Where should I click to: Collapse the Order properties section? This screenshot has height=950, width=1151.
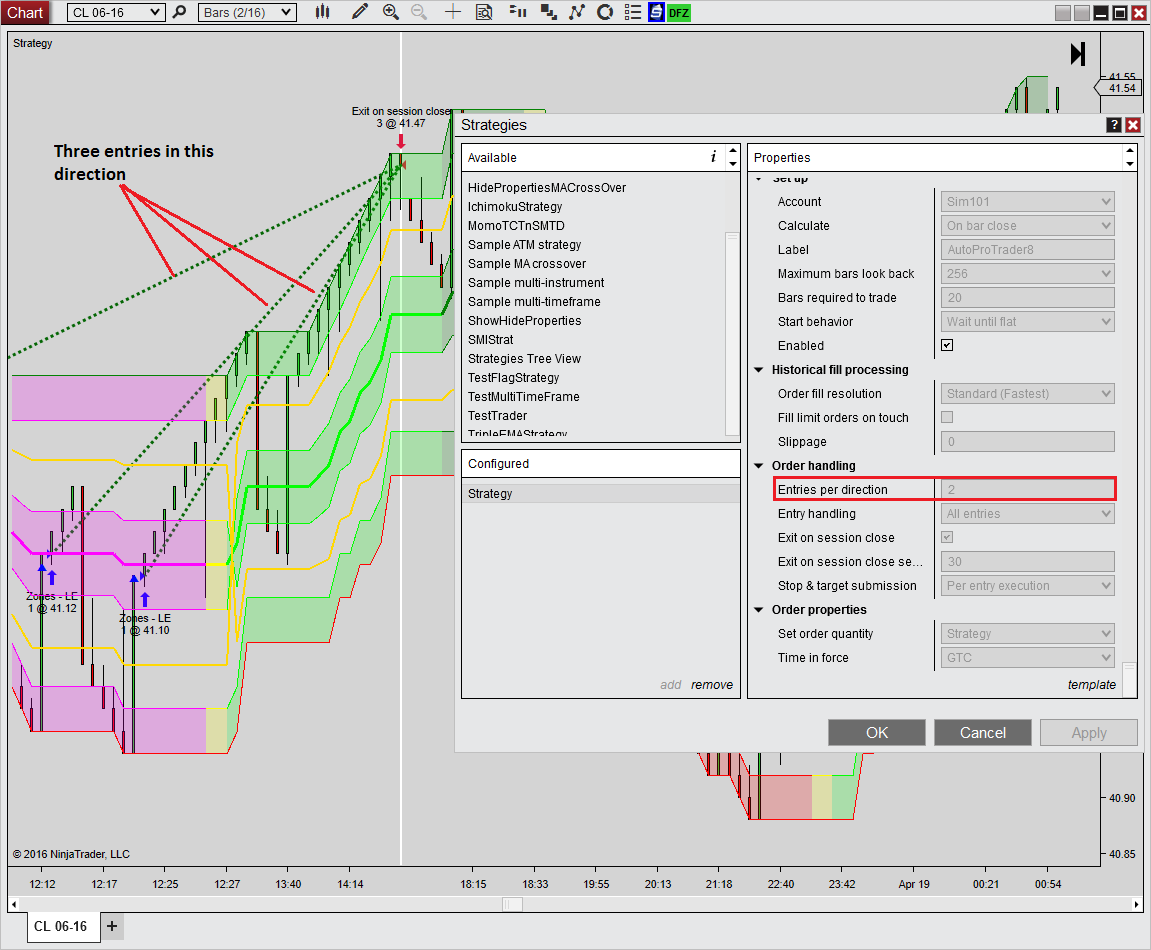pyautogui.click(x=759, y=609)
